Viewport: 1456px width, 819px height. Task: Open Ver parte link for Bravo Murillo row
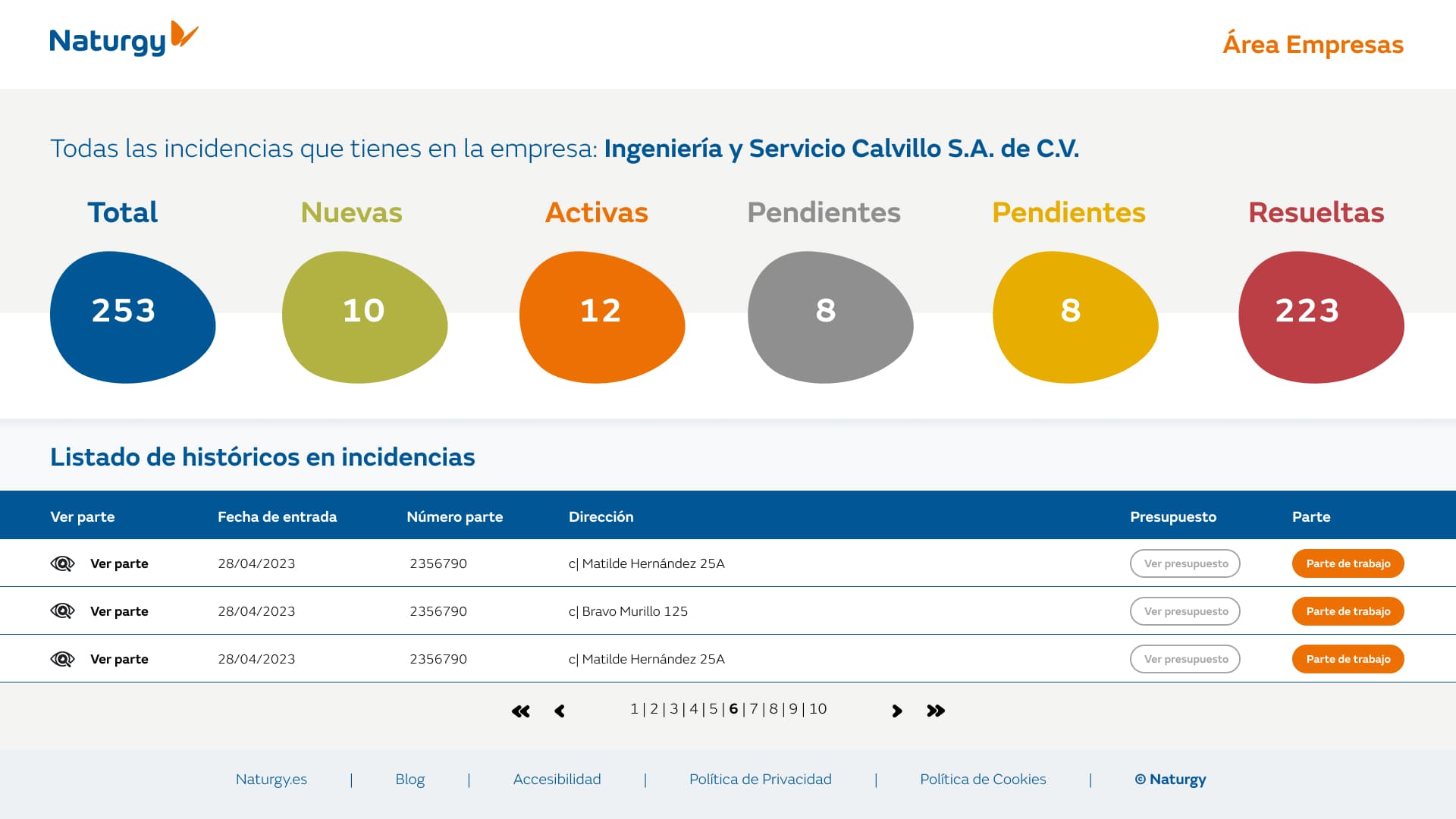pyautogui.click(x=119, y=611)
